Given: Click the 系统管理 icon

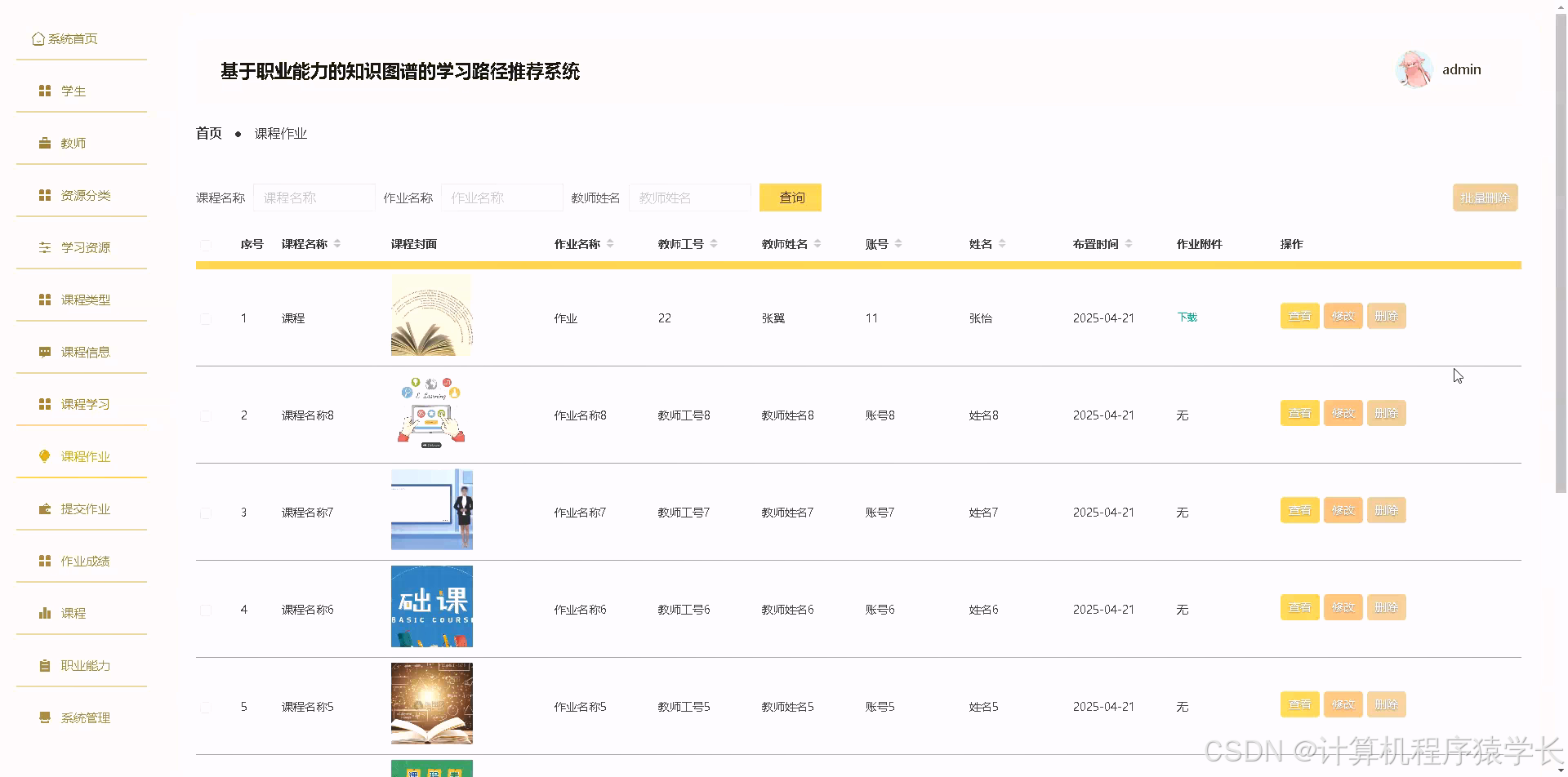Looking at the screenshot, I should 45,717.
